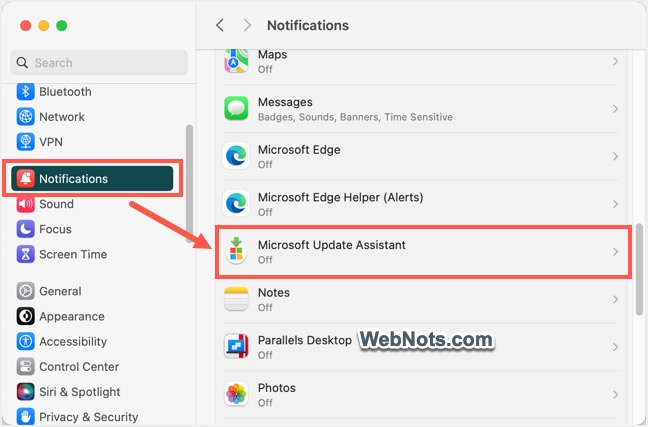Click the Search settings field
Image resolution: width=648 pixels, height=427 pixels.
(99, 63)
